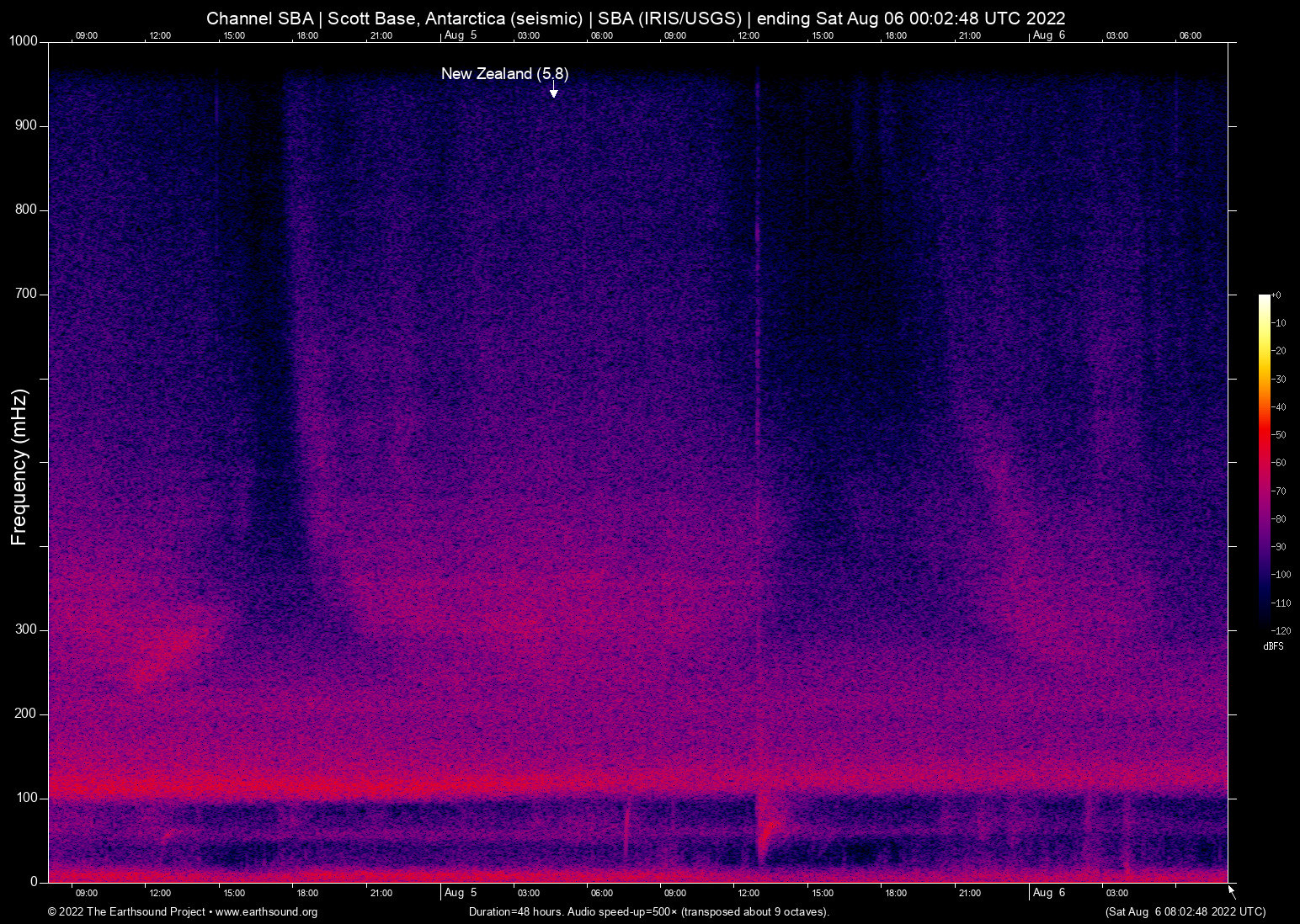Image resolution: width=1300 pixels, height=924 pixels.
Task: Click the -120 value on the color scale
Action: [1281, 631]
